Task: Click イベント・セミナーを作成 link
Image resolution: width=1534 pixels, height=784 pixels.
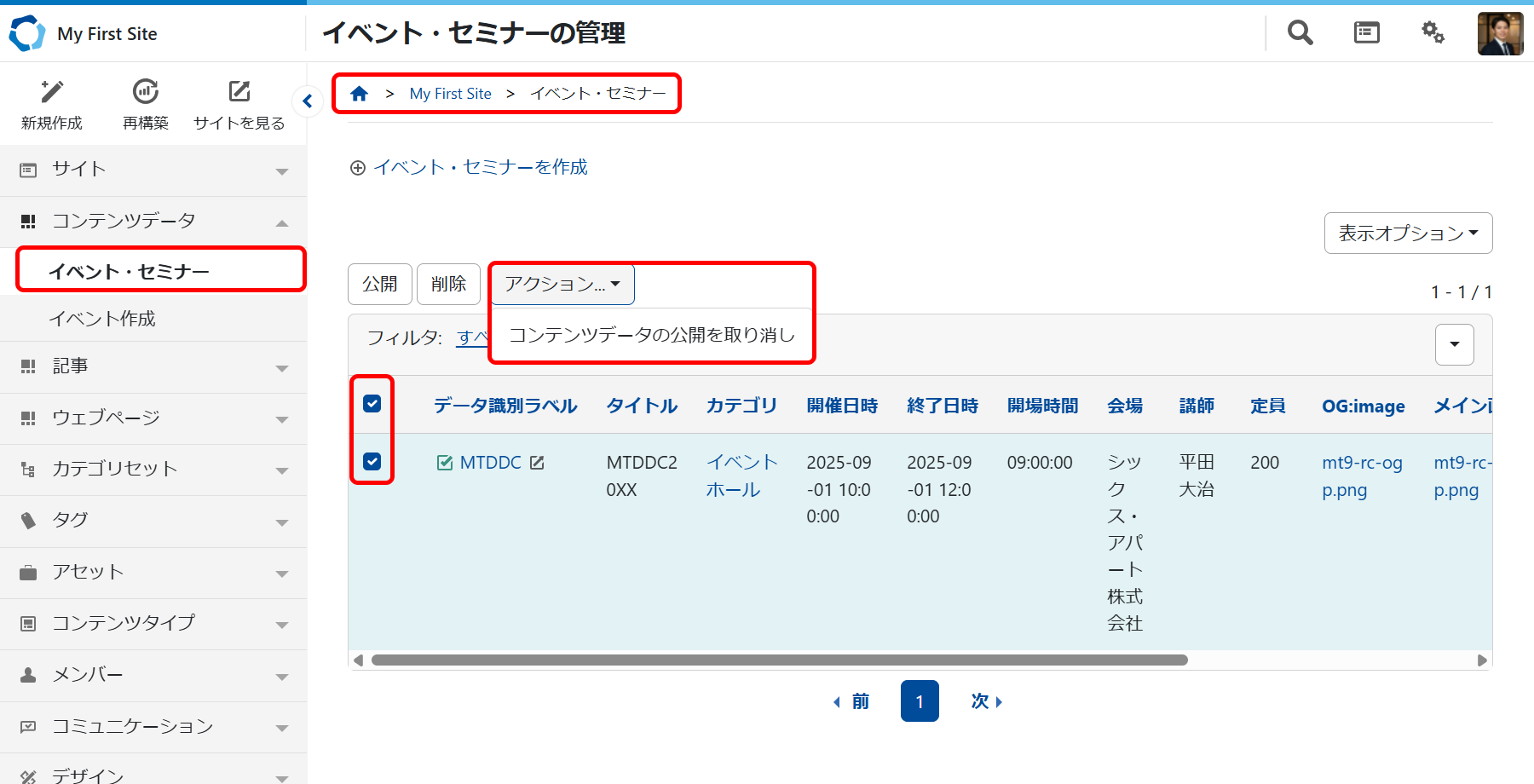Action: coord(480,167)
